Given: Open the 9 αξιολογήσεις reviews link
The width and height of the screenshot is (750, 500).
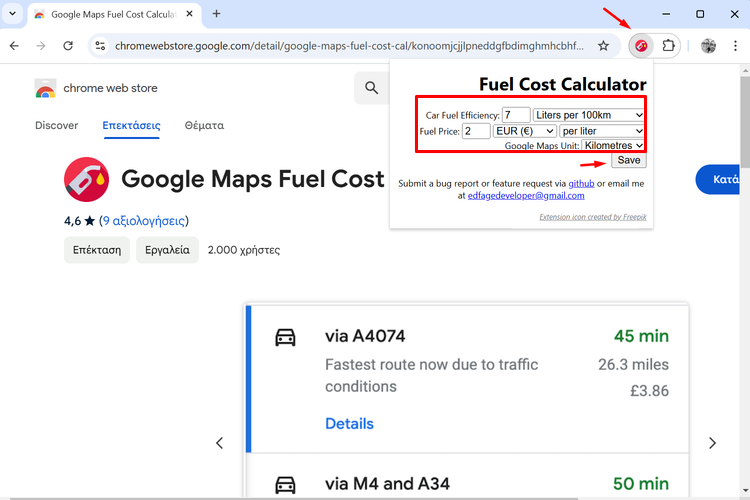Looking at the screenshot, I should [143, 221].
